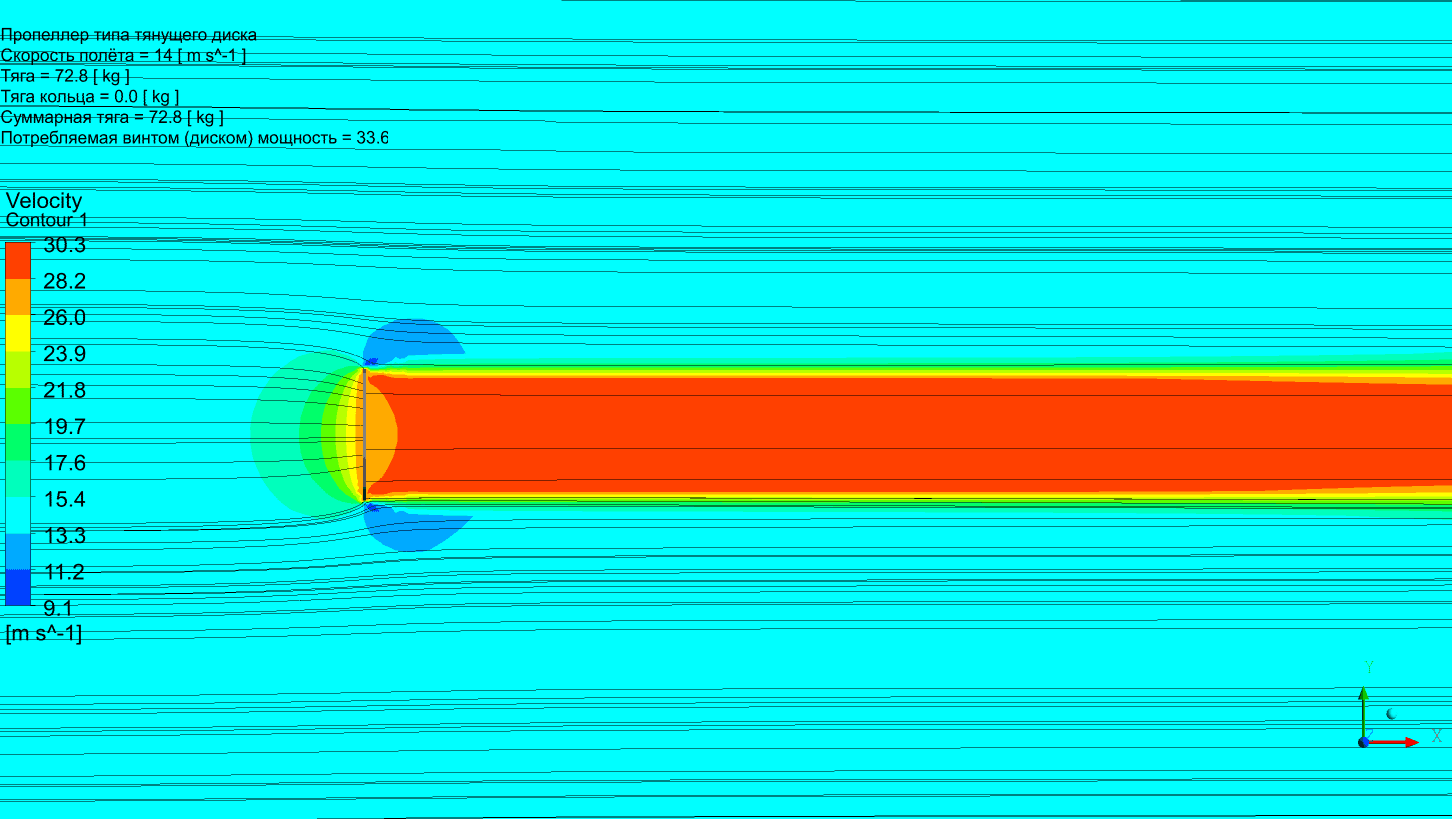Screen dimensions: 1452x819
Task: Click the [m s^-1] units label
Action: point(44,633)
